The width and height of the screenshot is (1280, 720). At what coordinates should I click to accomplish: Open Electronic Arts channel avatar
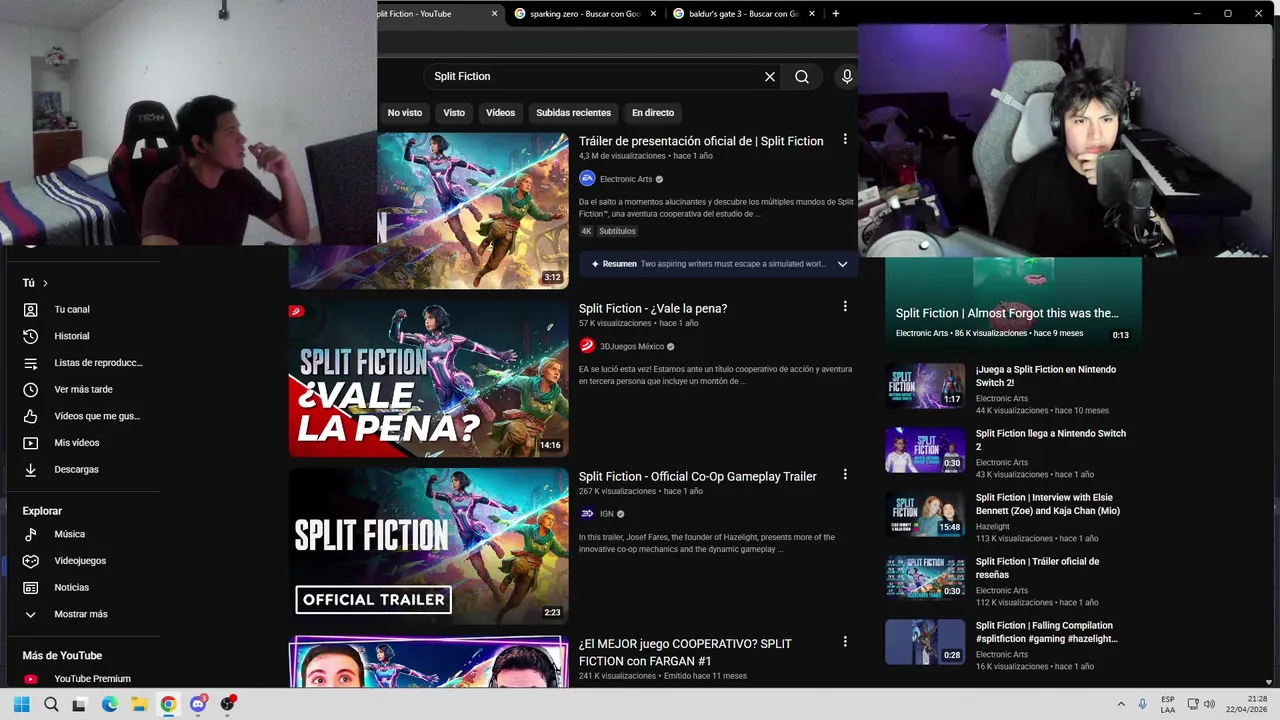point(587,179)
